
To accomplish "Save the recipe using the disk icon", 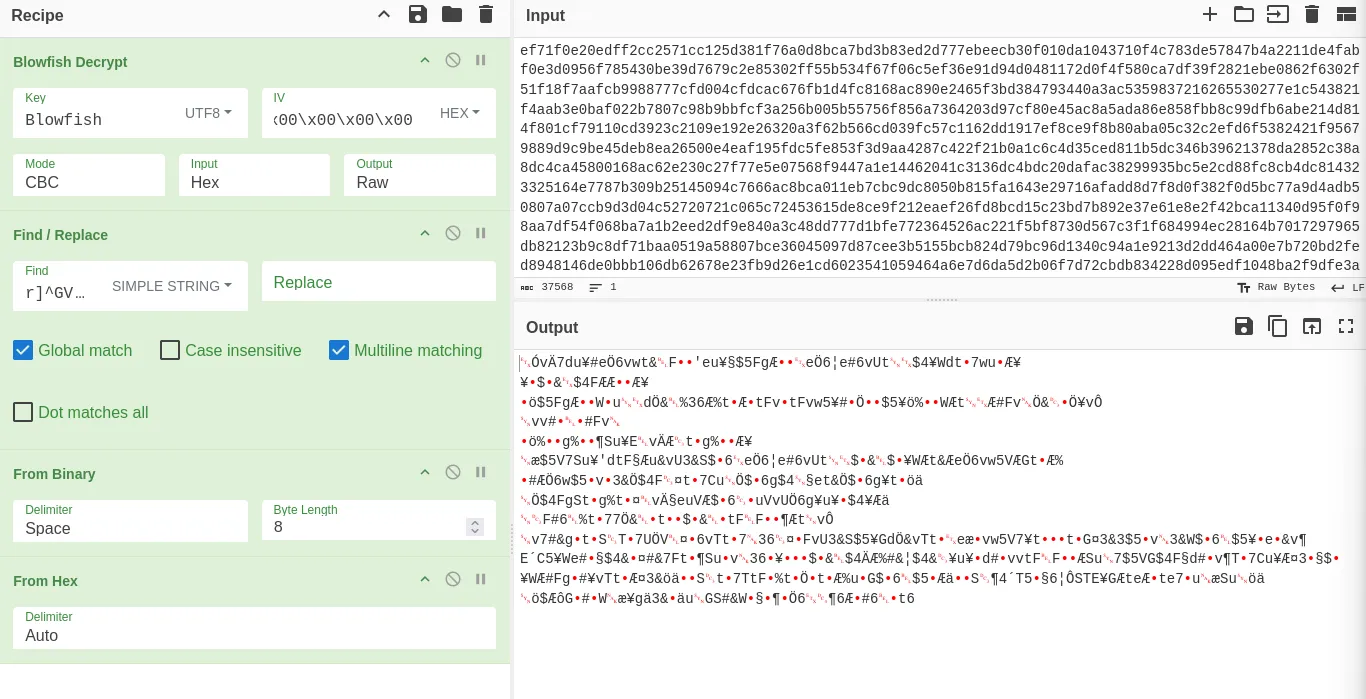I will click(418, 14).
